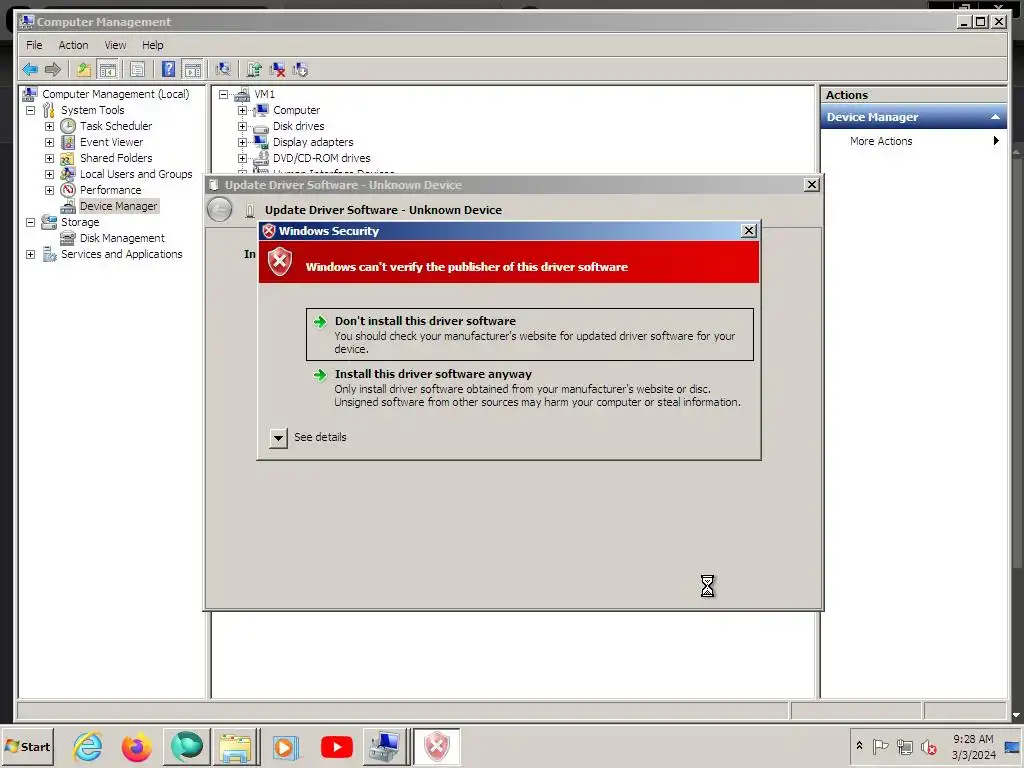Viewport: 1024px width, 768px height.
Task: Toggle the Show/Hide Console Tree toolbar icon
Action: coord(108,69)
